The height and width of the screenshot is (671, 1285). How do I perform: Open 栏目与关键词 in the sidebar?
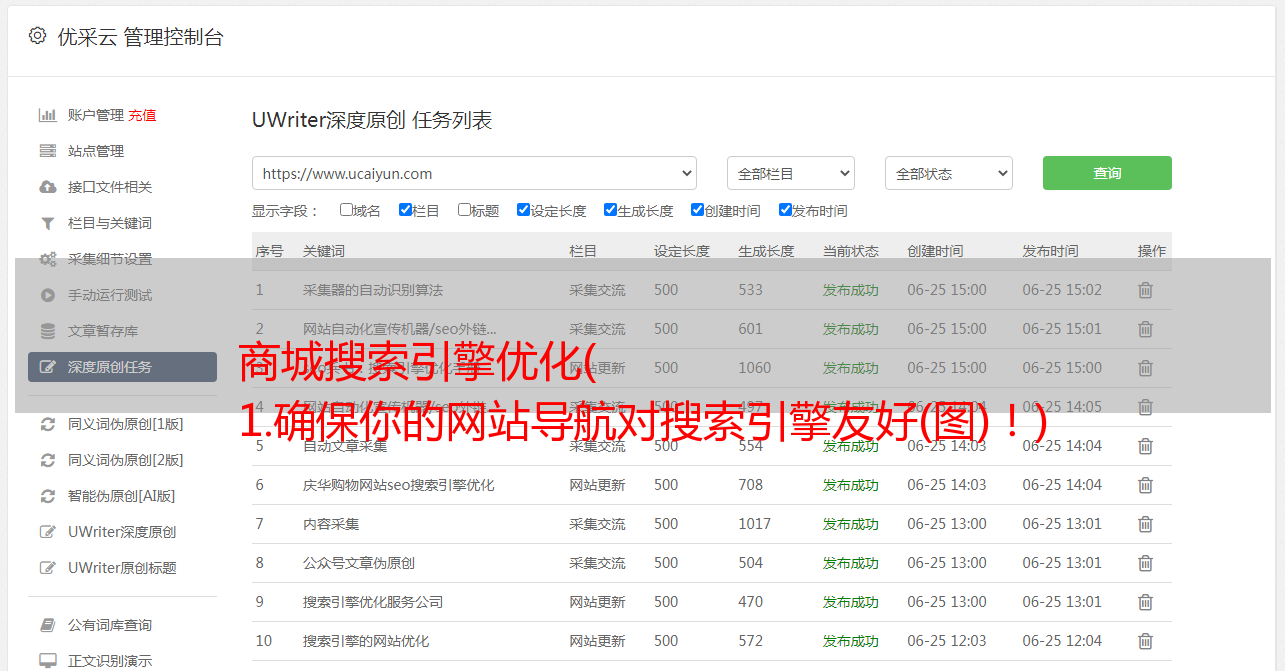click(x=110, y=223)
